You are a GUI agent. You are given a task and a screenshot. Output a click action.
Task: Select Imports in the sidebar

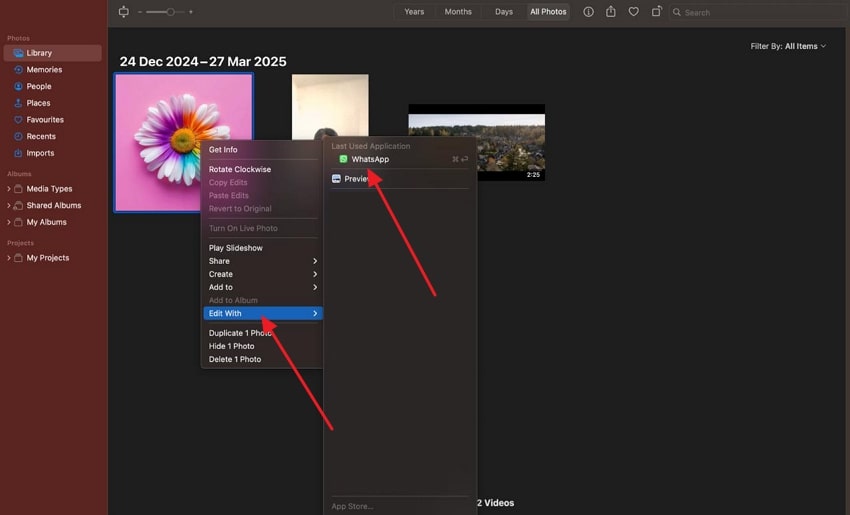click(x=40, y=153)
